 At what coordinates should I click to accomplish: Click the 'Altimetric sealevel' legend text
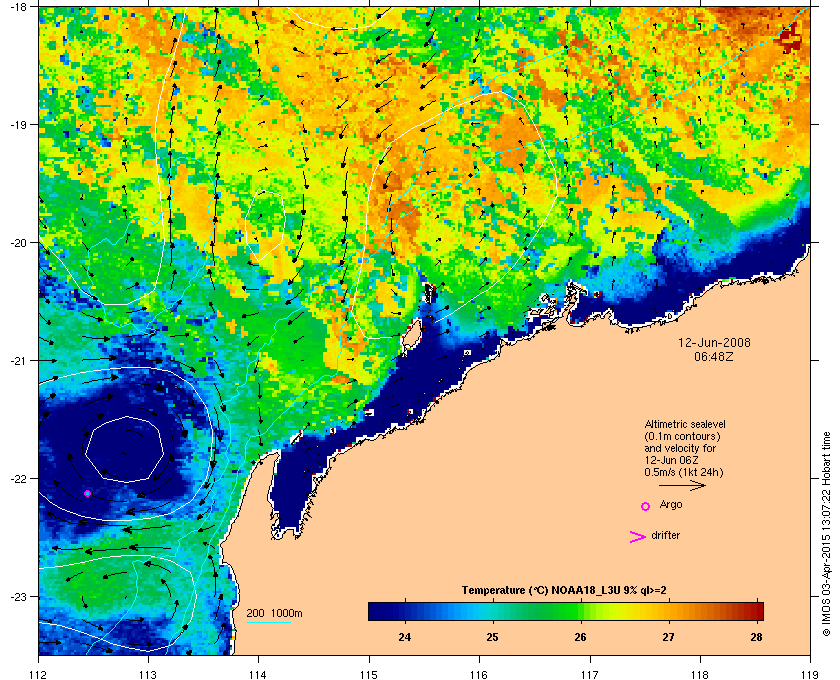(685, 424)
